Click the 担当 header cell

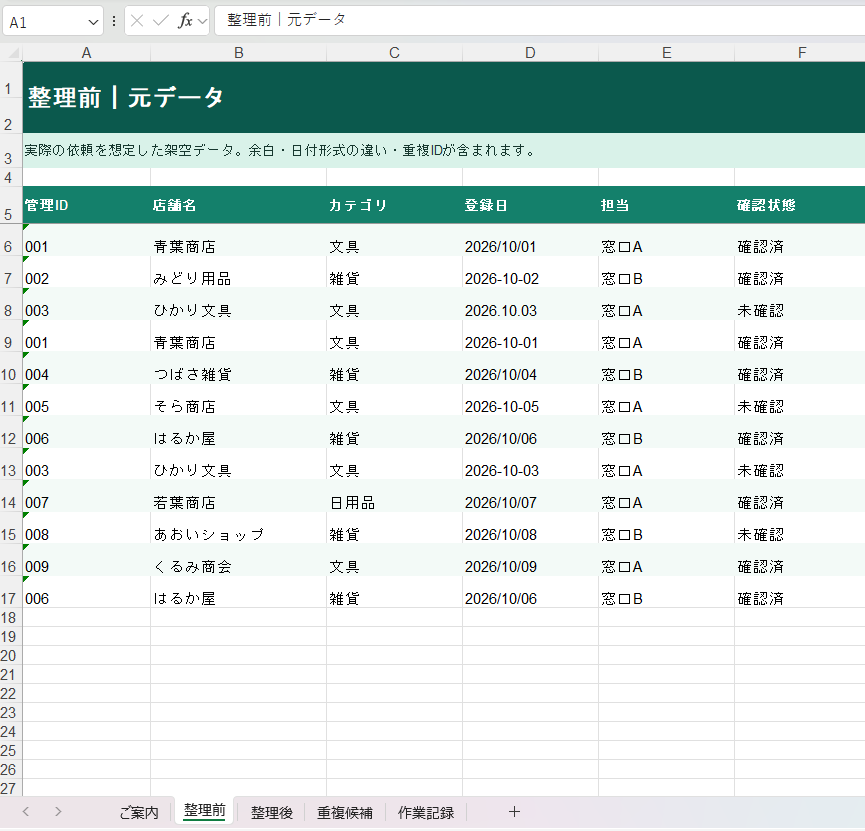pyautogui.click(x=666, y=205)
